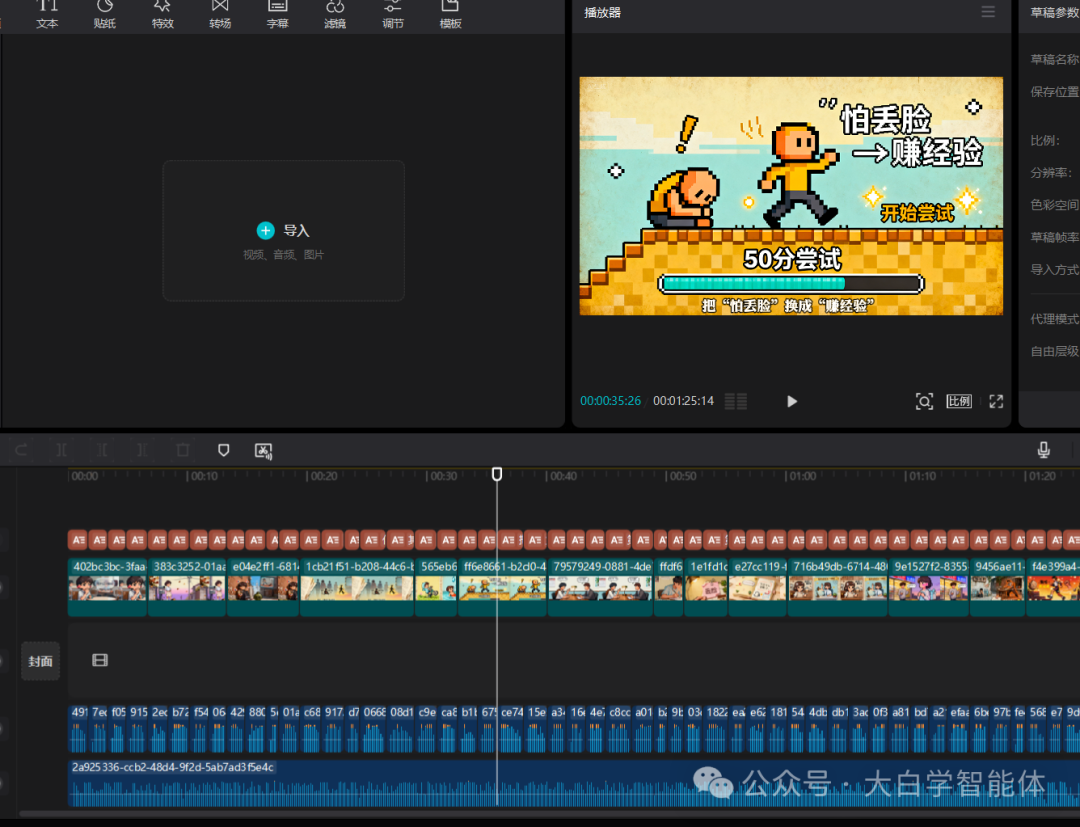Select audio clip labeled 1822
This screenshot has width=1080, height=827.
point(716,729)
